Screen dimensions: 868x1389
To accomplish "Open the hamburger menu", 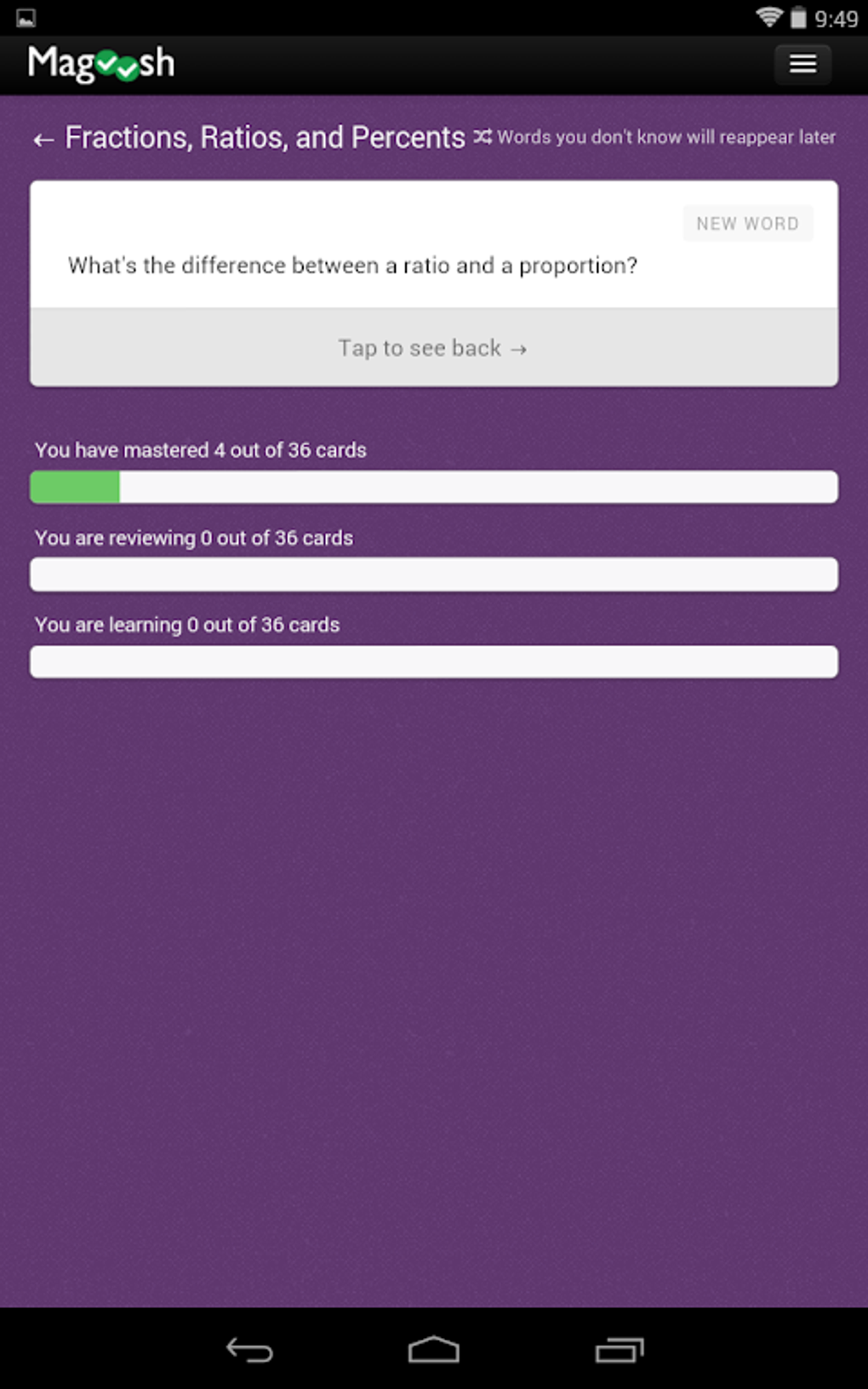I will tap(802, 64).
